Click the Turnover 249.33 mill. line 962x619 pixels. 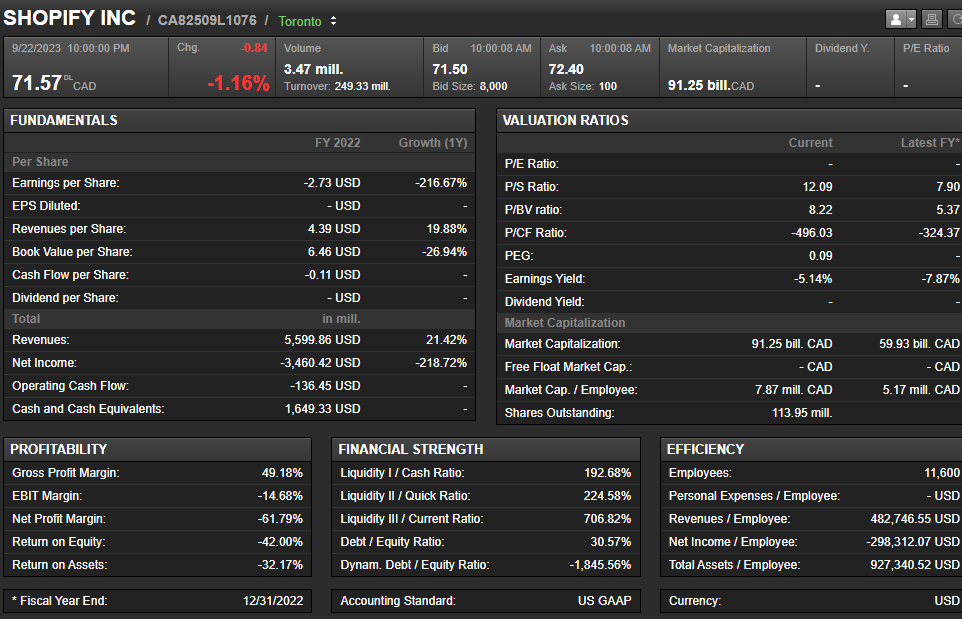point(337,87)
